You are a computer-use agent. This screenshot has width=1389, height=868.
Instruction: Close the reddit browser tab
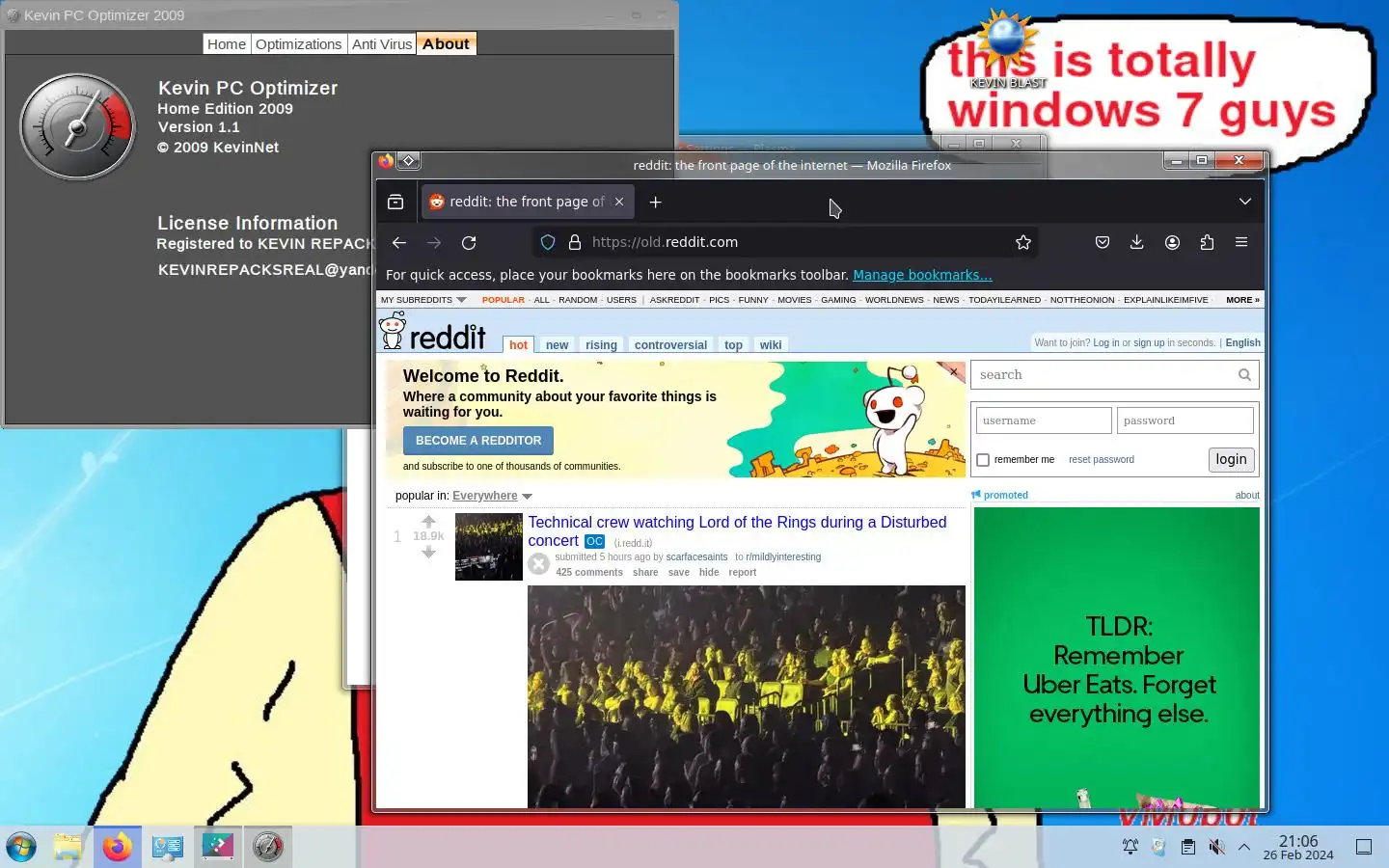click(619, 202)
